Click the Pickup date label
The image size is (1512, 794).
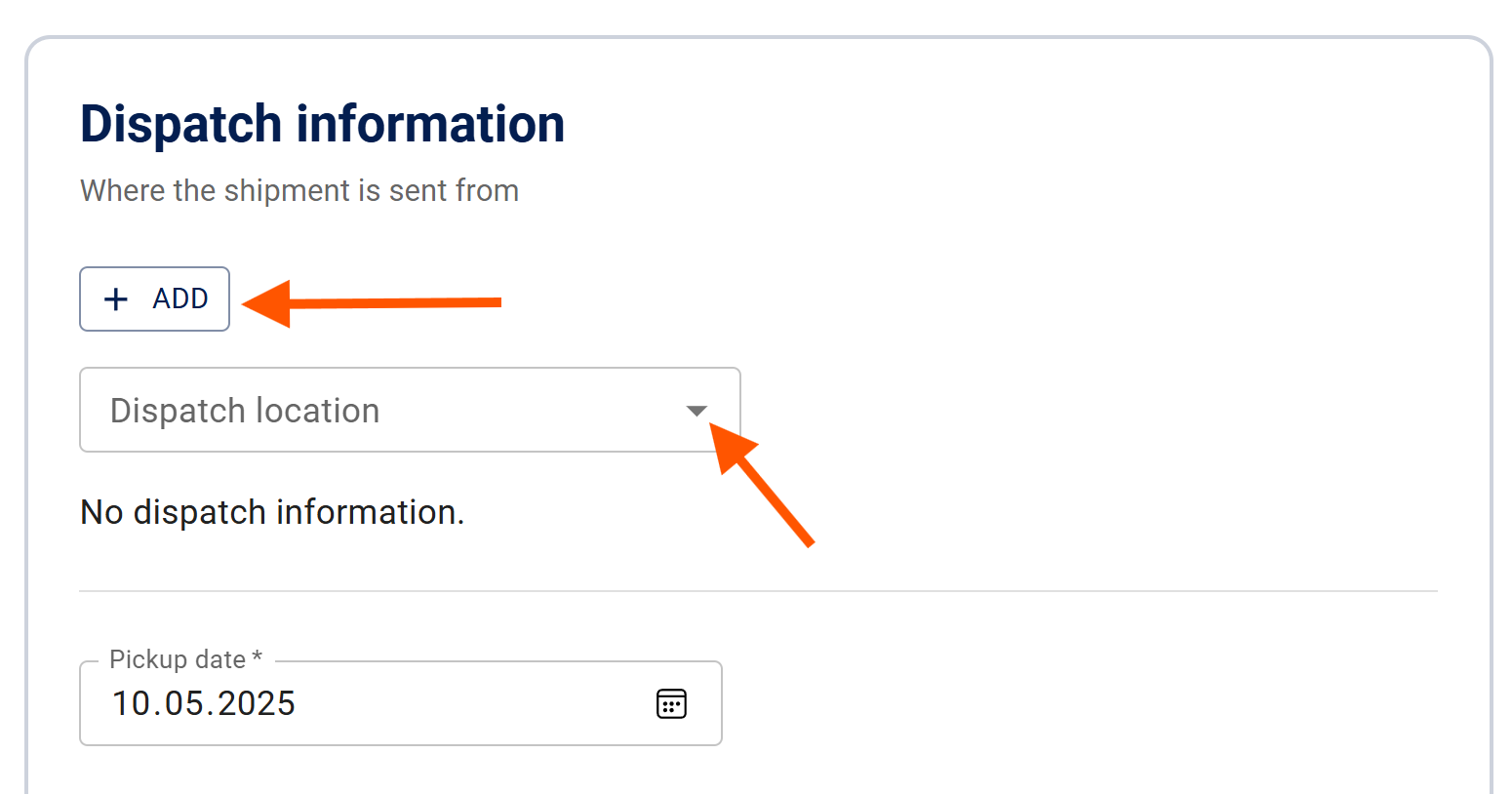(177, 659)
